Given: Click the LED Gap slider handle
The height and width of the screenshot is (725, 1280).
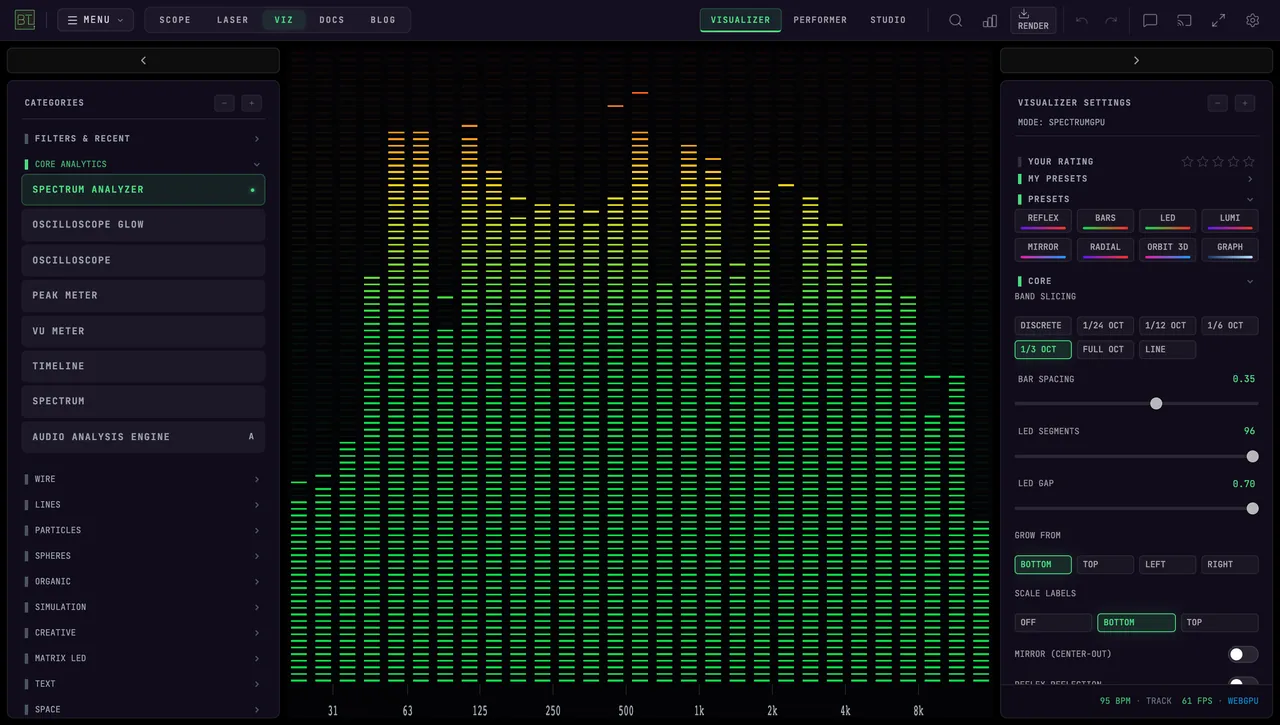Looking at the screenshot, I should coord(1252,508).
